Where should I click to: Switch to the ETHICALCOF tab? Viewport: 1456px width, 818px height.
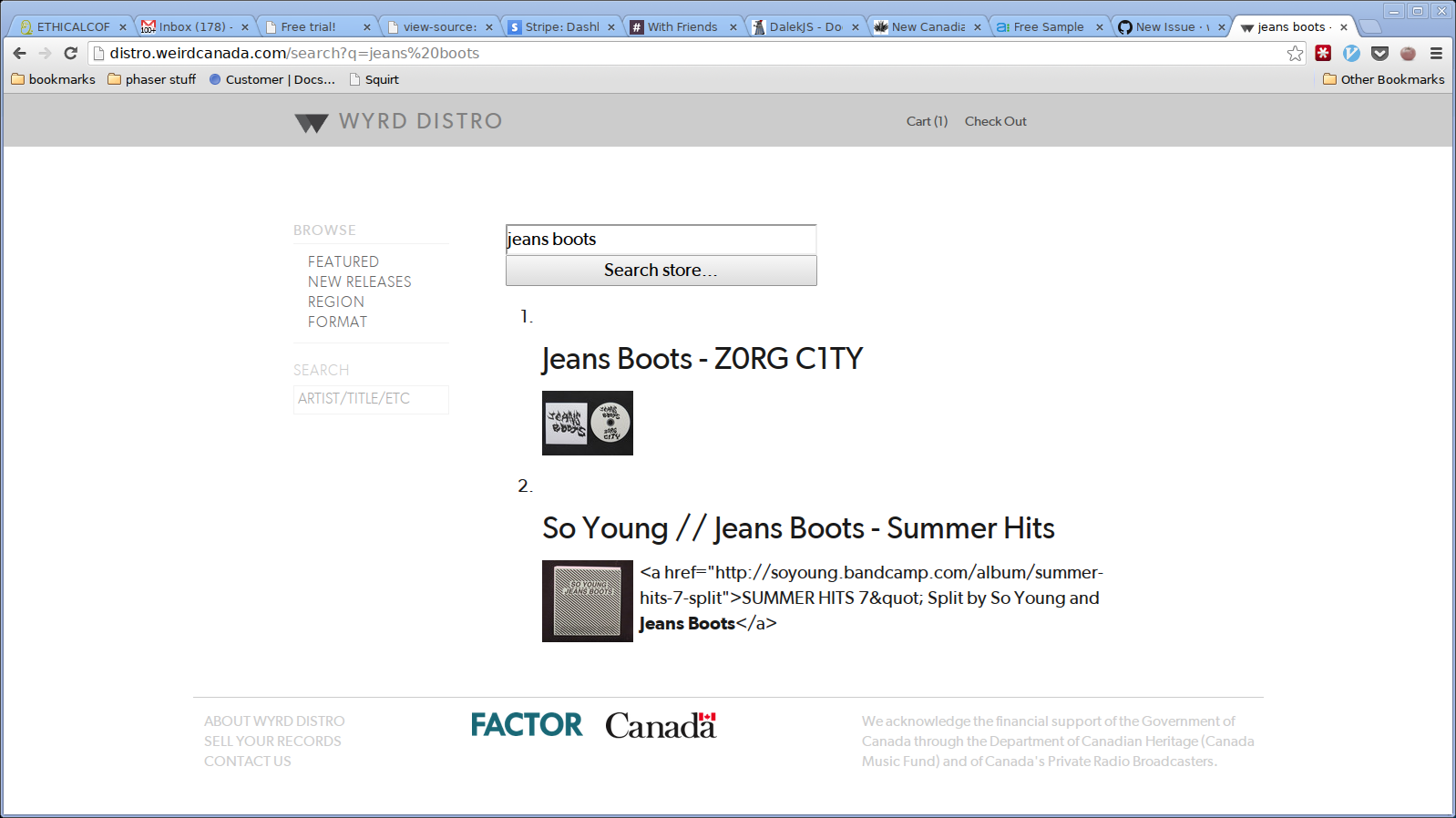(71, 26)
